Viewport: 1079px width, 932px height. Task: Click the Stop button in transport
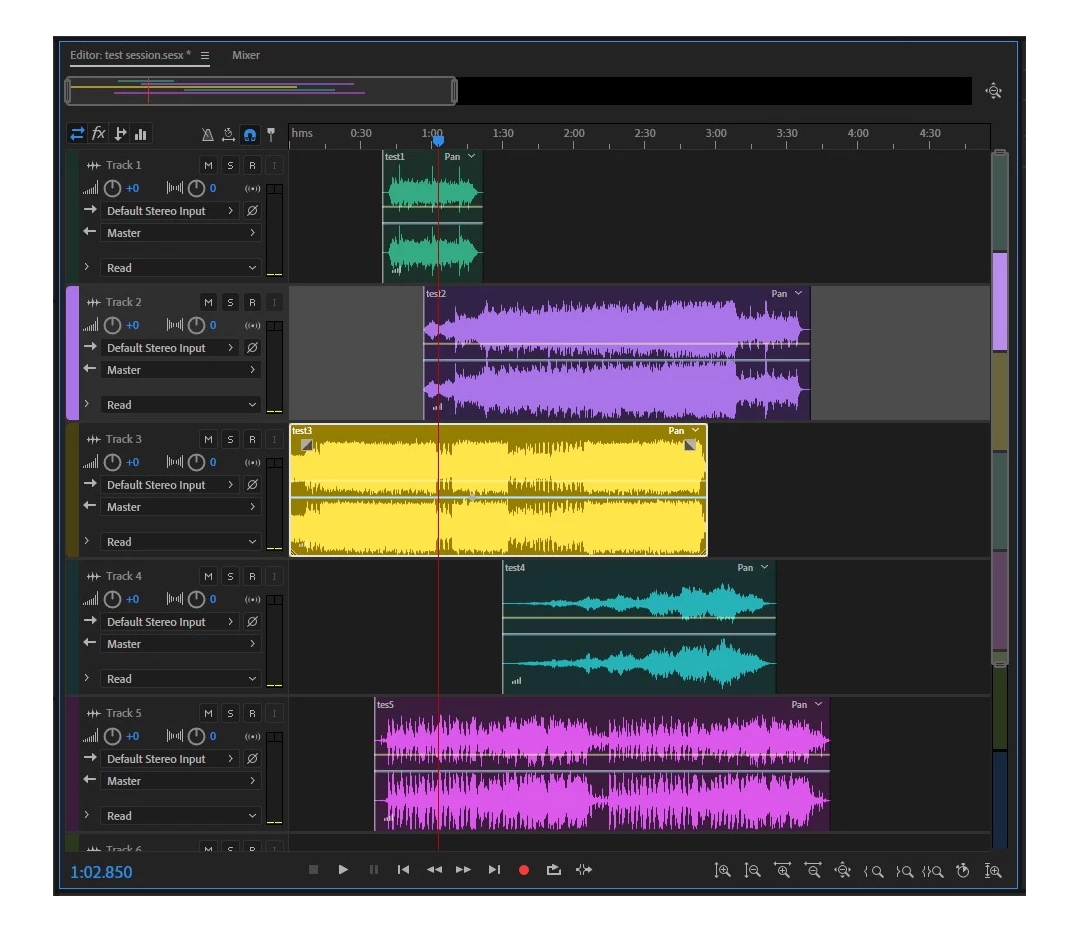[313, 870]
